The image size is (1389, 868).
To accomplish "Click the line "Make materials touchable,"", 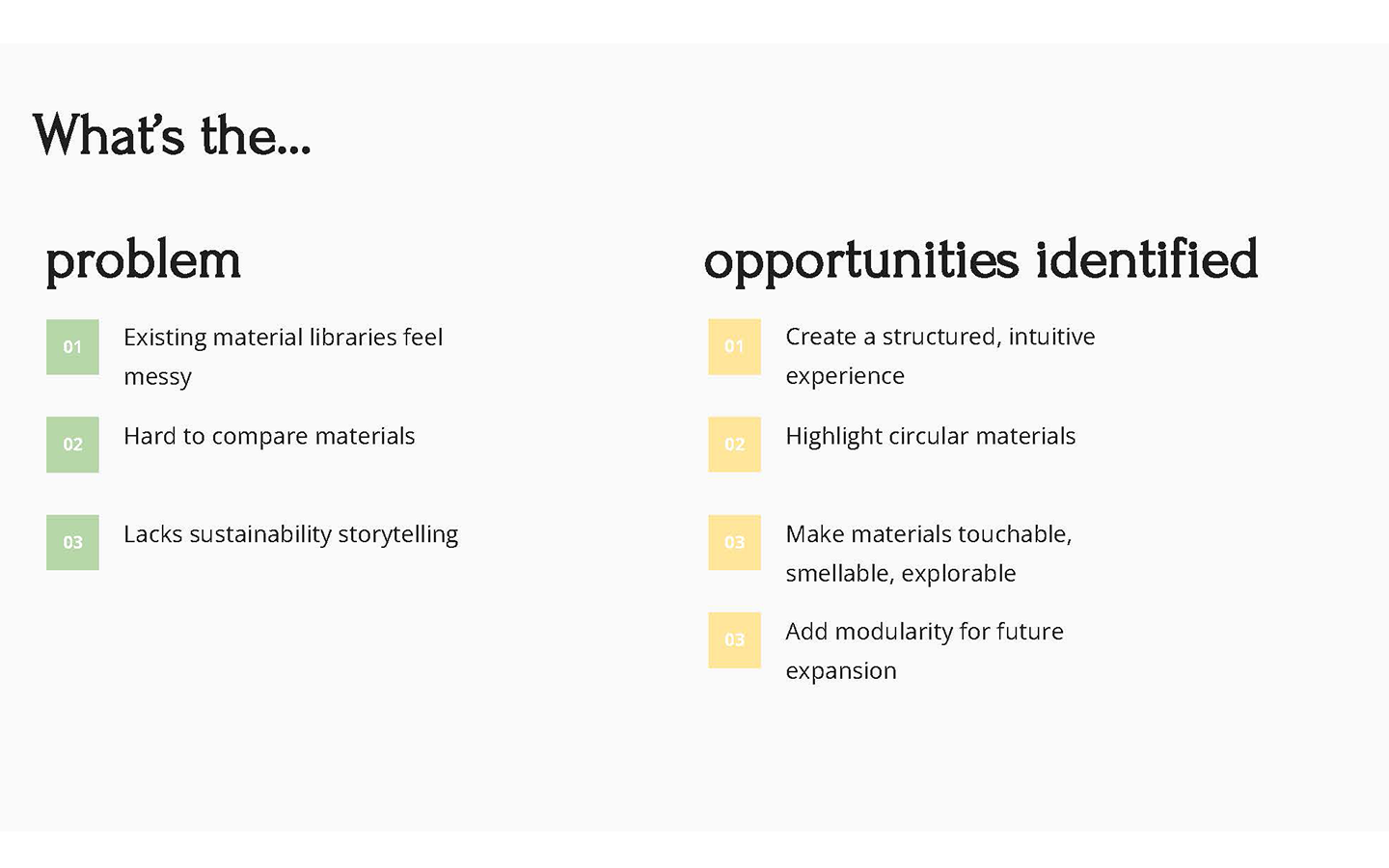I will (x=928, y=534).
